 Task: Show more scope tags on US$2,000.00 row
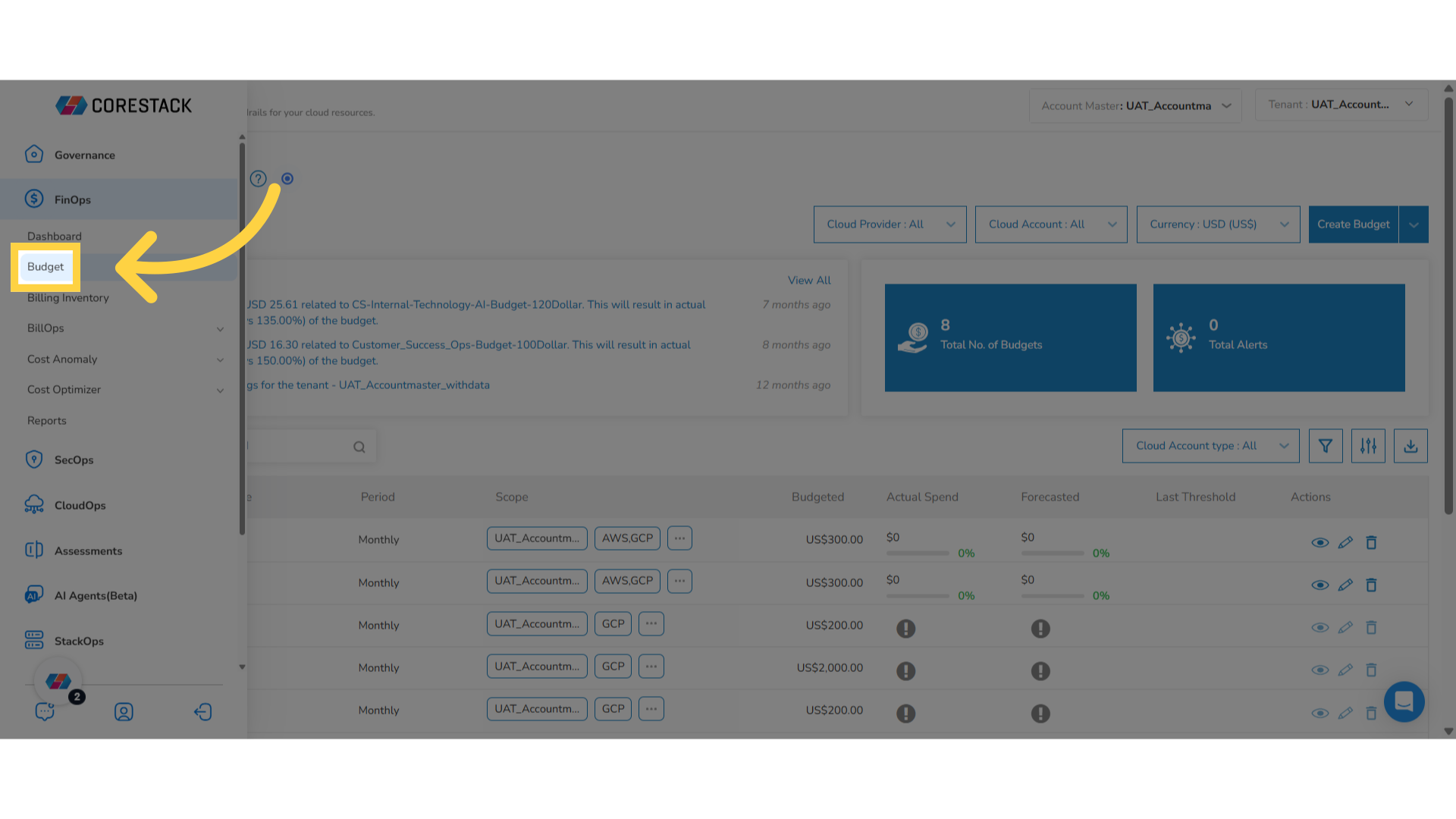point(651,666)
